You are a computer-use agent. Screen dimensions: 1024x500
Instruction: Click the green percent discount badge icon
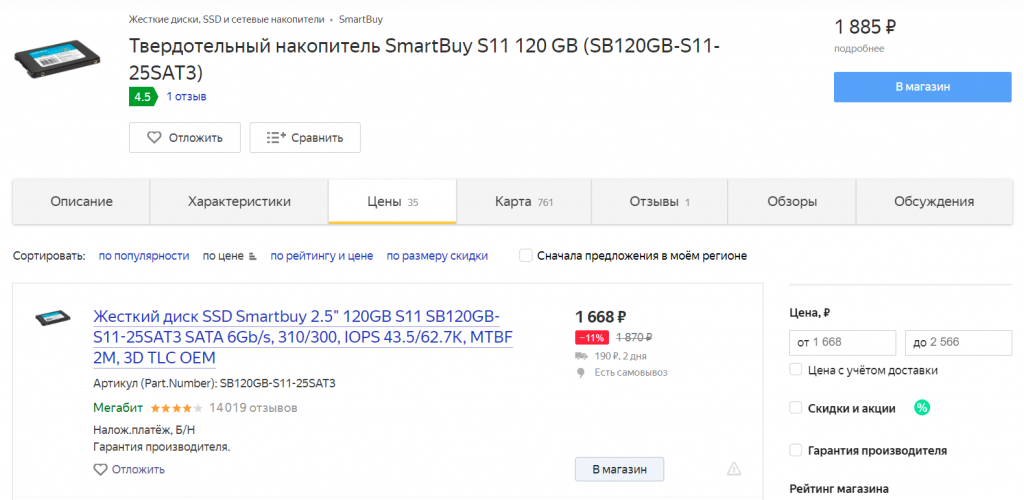[x=921, y=407]
